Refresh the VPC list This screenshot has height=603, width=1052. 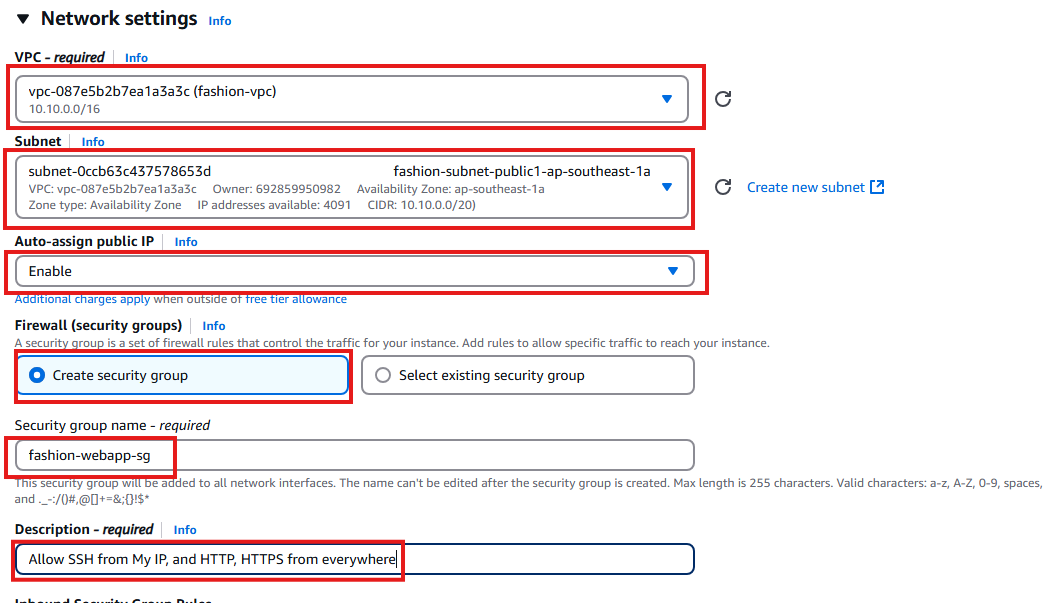[x=723, y=99]
